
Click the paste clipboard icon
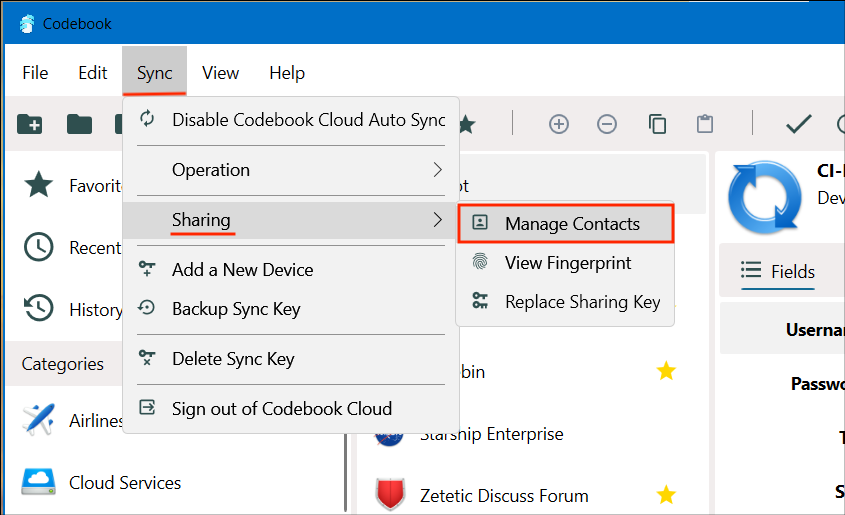point(705,124)
